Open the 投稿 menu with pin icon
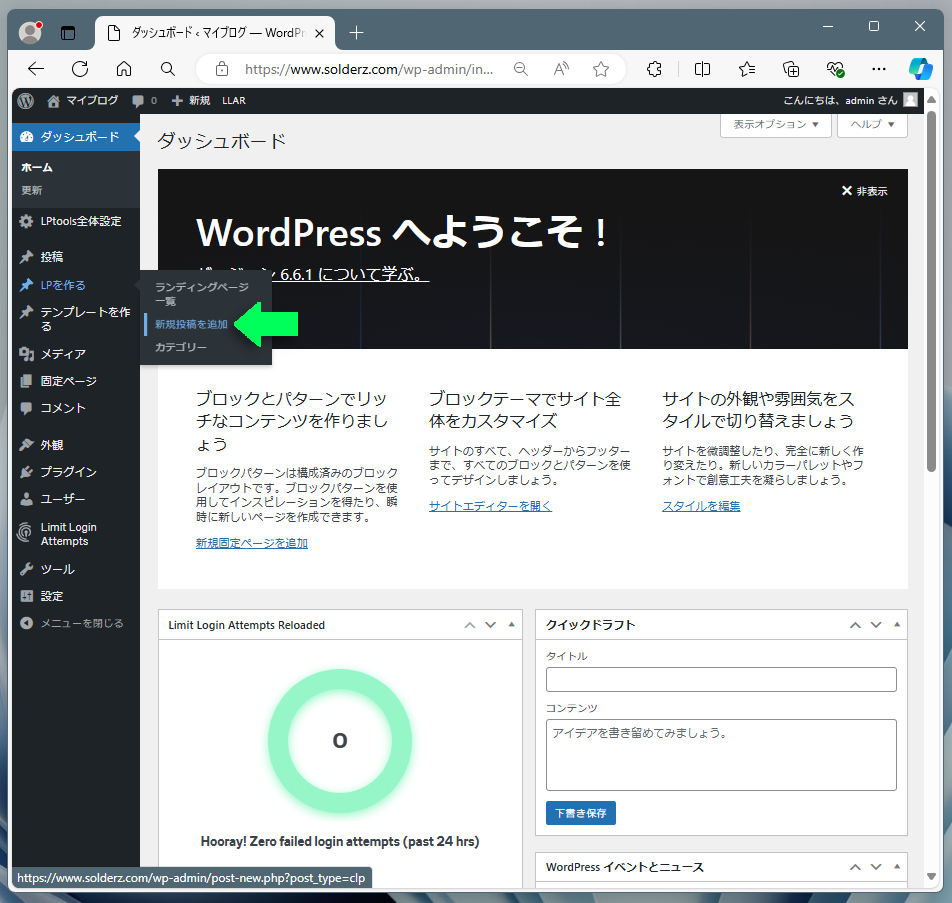952x903 pixels. [76, 257]
